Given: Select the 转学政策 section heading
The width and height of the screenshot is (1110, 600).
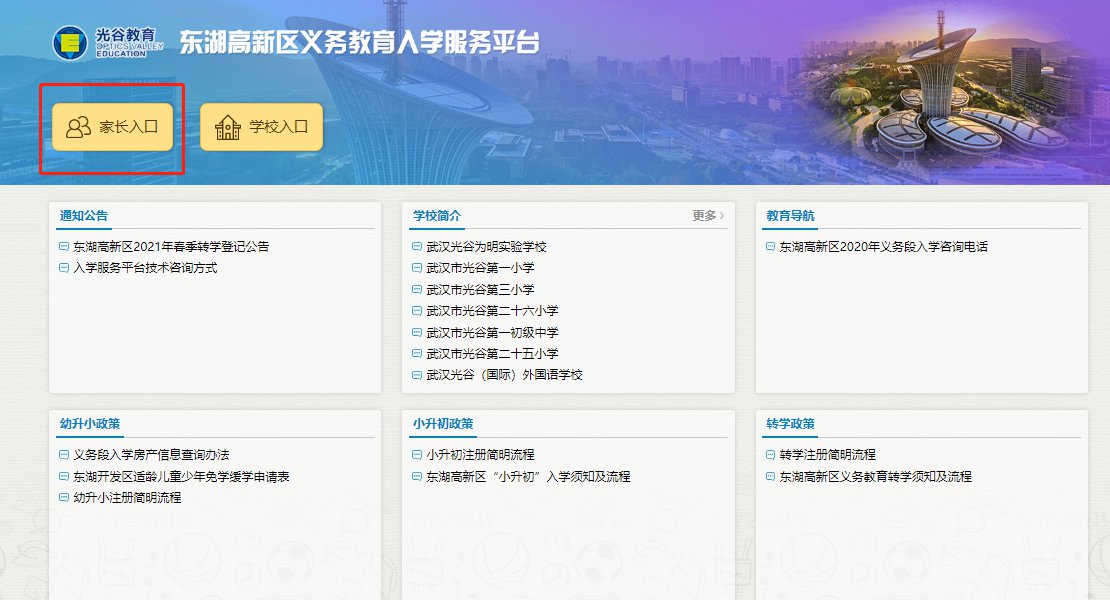Looking at the screenshot, I should (x=790, y=424).
